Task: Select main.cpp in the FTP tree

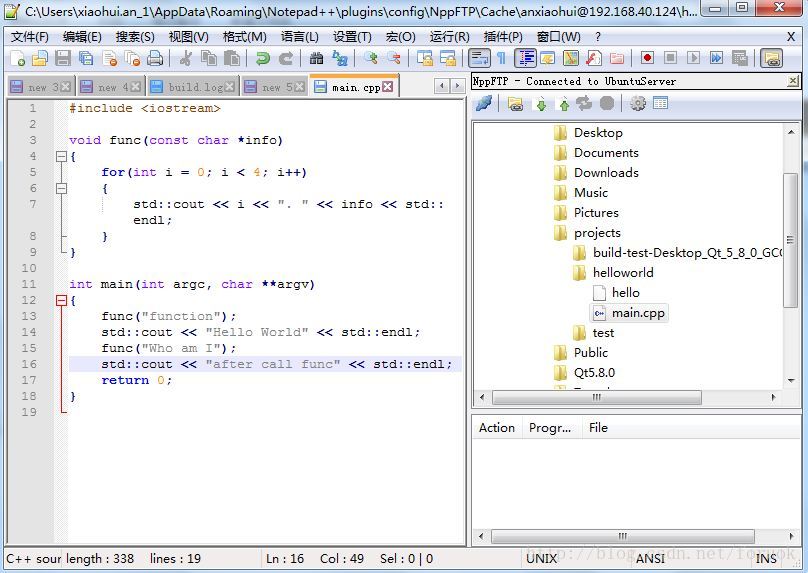Action: tap(638, 313)
